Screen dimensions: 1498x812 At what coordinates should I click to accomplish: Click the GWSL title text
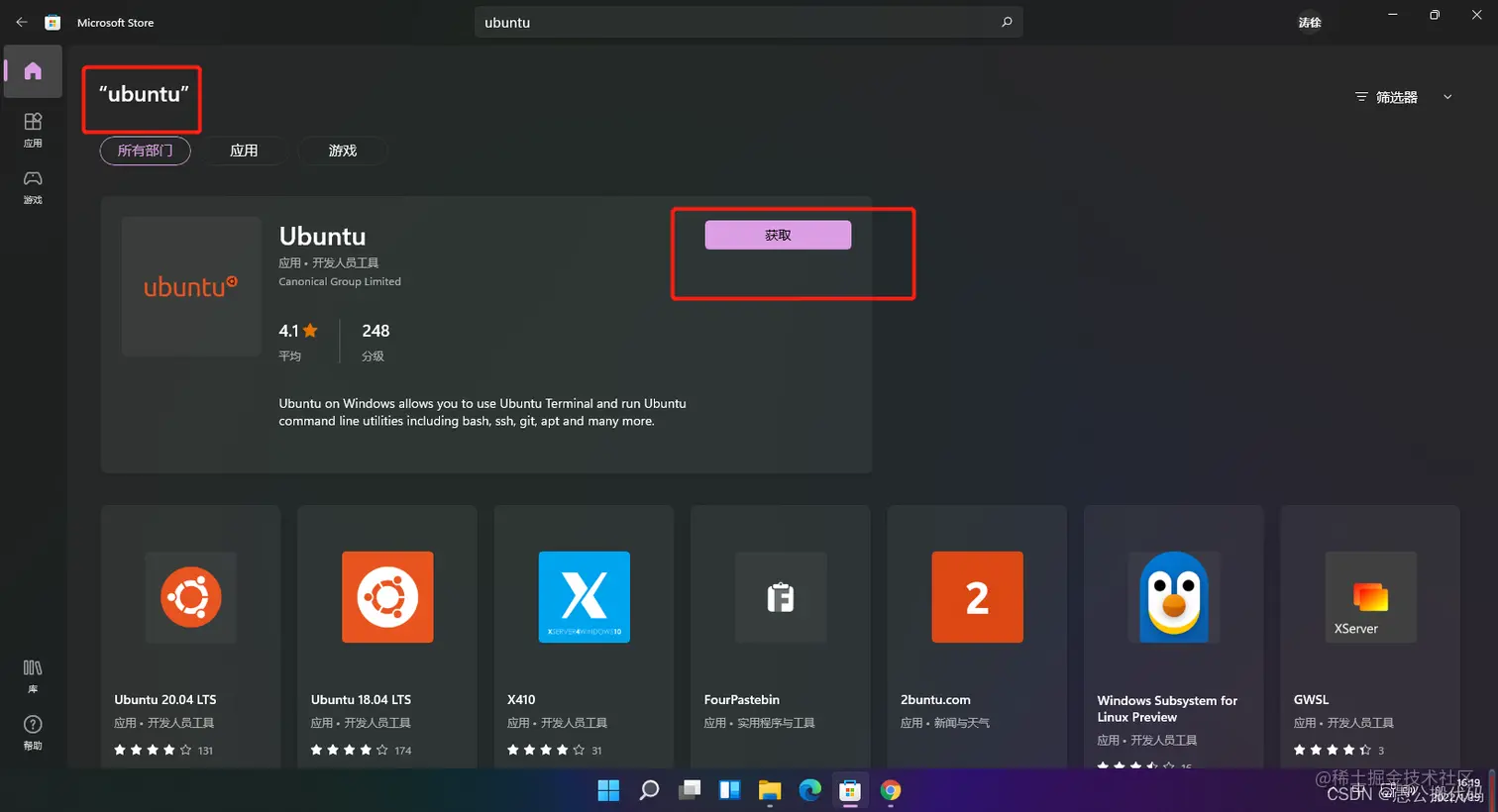point(1311,700)
